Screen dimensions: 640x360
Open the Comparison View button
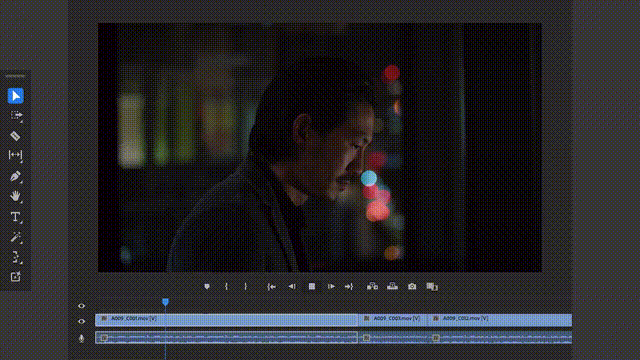(x=432, y=287)
